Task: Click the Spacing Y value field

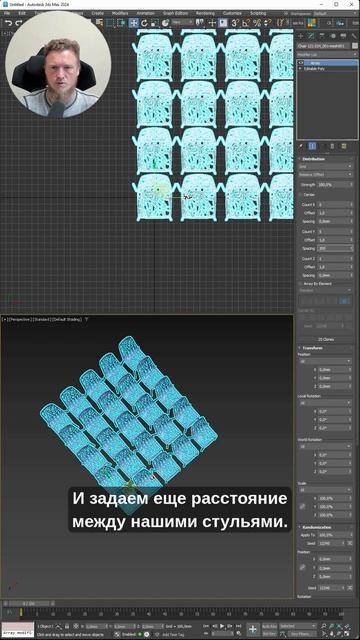Action: 336,248
